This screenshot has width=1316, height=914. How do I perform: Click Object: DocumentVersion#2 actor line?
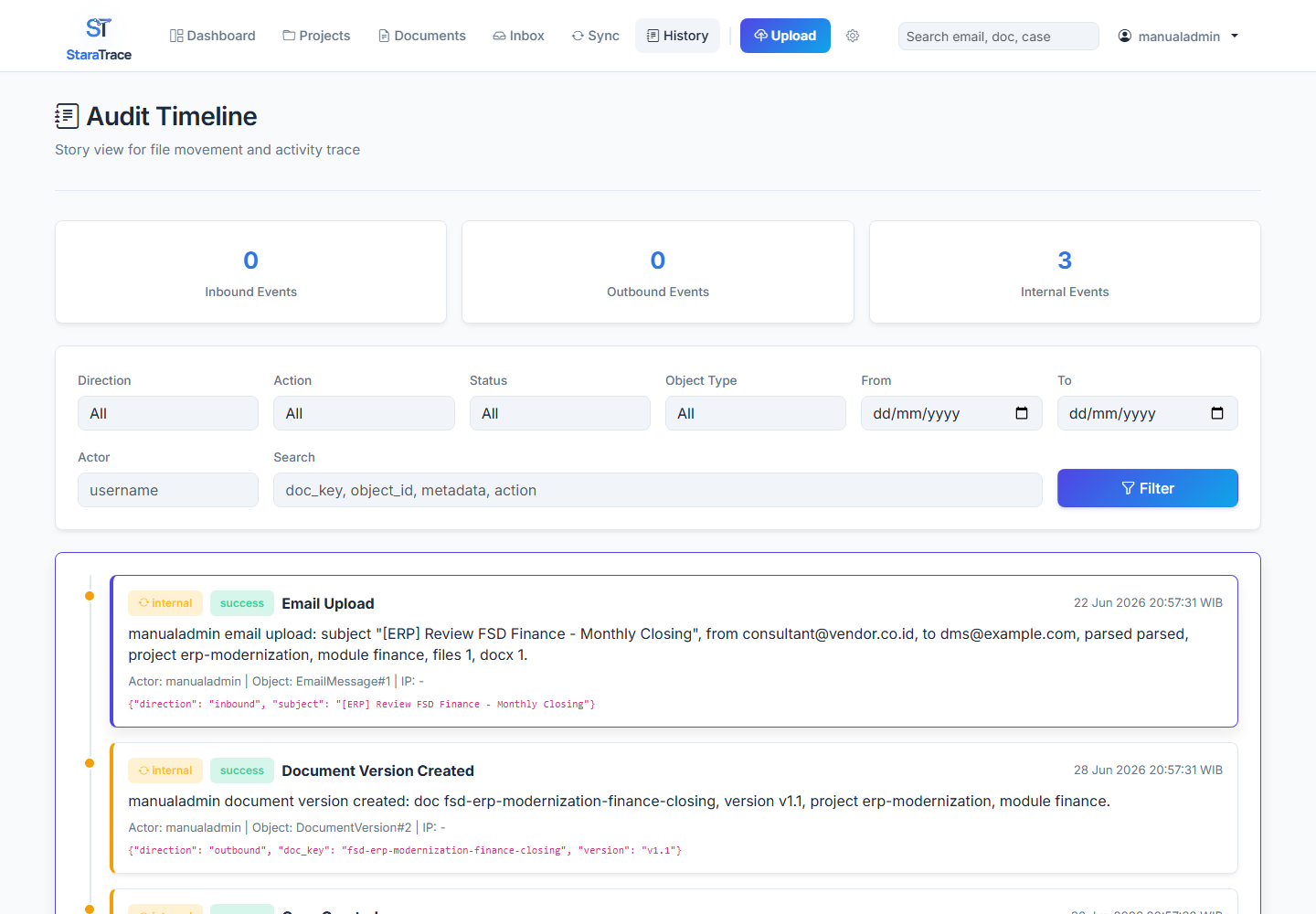tap(287, 827)
